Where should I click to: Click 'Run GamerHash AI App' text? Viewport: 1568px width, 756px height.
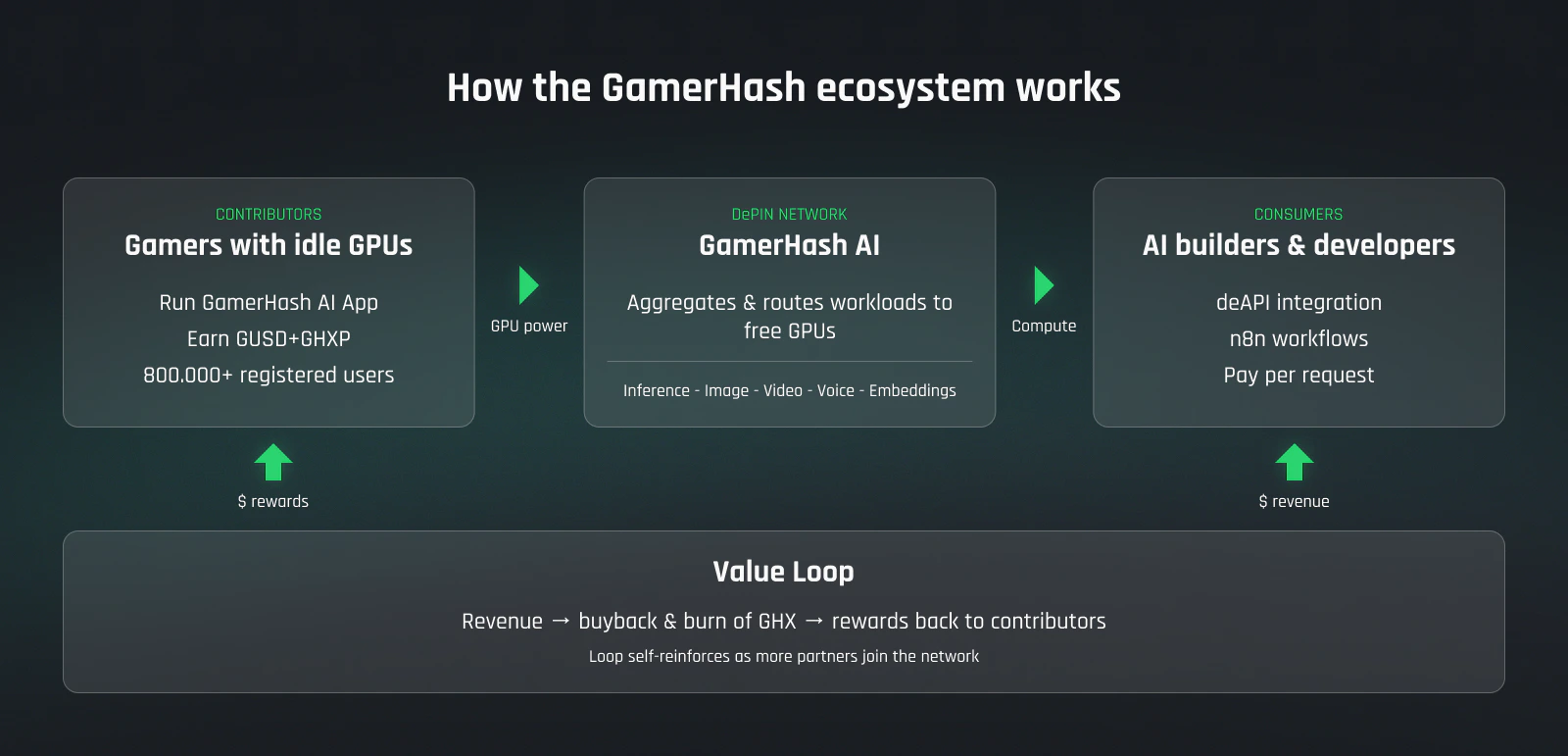269,303
